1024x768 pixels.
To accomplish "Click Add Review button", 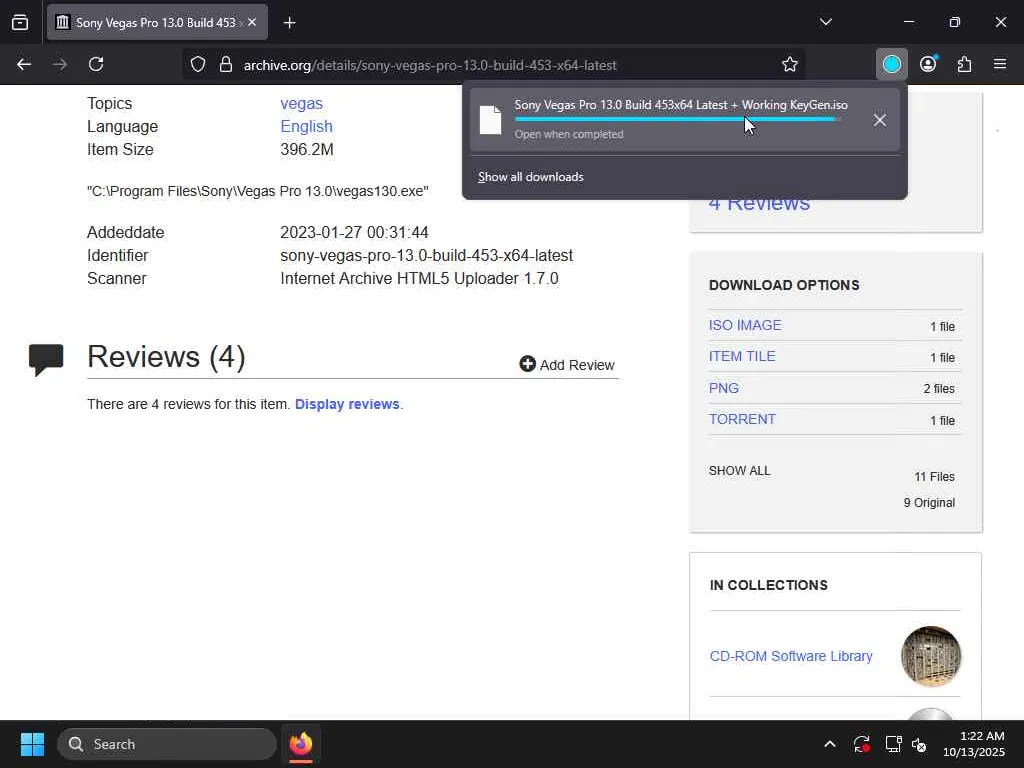I will pos(567,364).
